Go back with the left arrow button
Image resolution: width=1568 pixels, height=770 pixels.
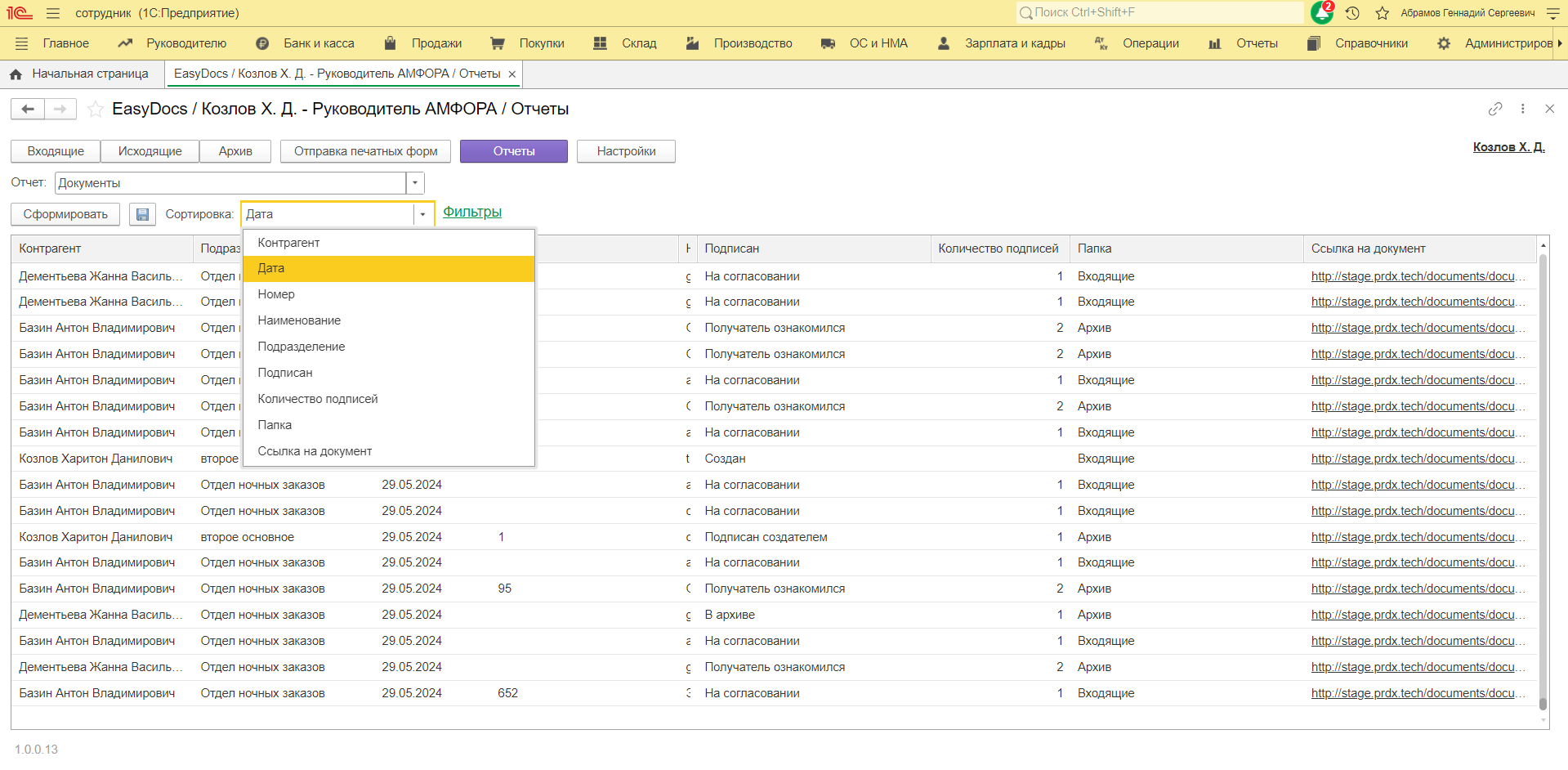28,109
